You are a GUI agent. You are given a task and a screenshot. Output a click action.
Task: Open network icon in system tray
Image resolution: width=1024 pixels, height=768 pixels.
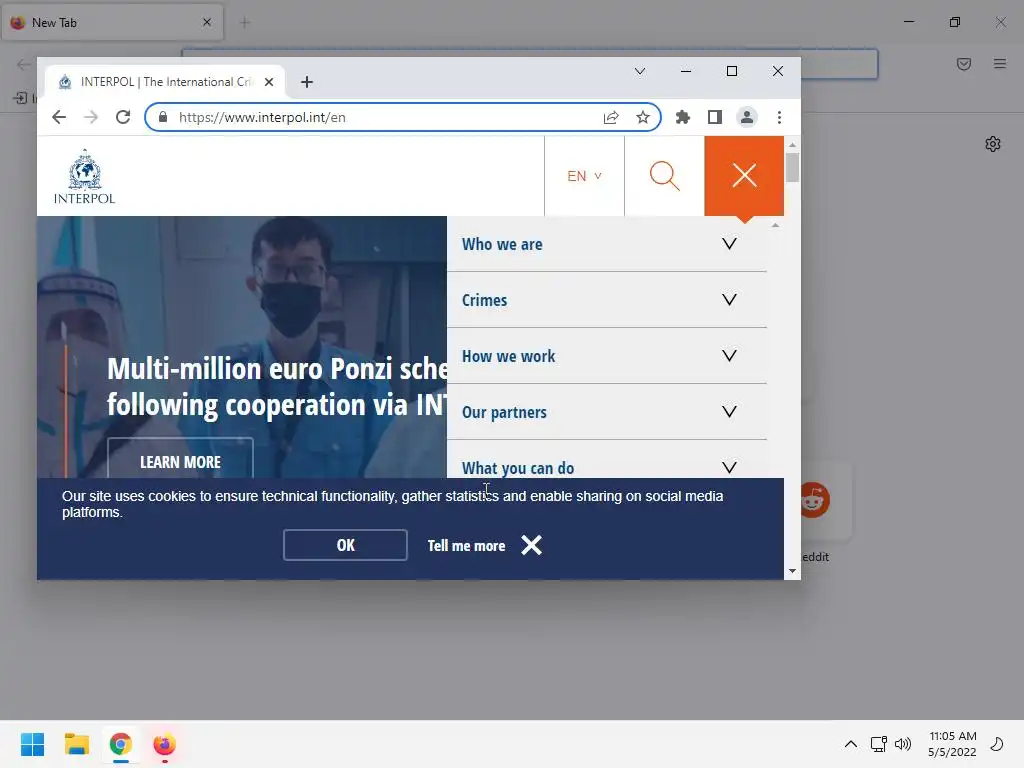coord(878,744)
